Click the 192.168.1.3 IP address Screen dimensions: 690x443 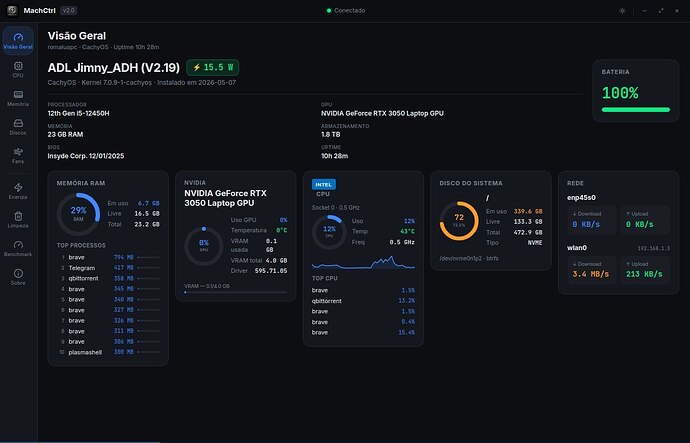[x=653, y=249]
